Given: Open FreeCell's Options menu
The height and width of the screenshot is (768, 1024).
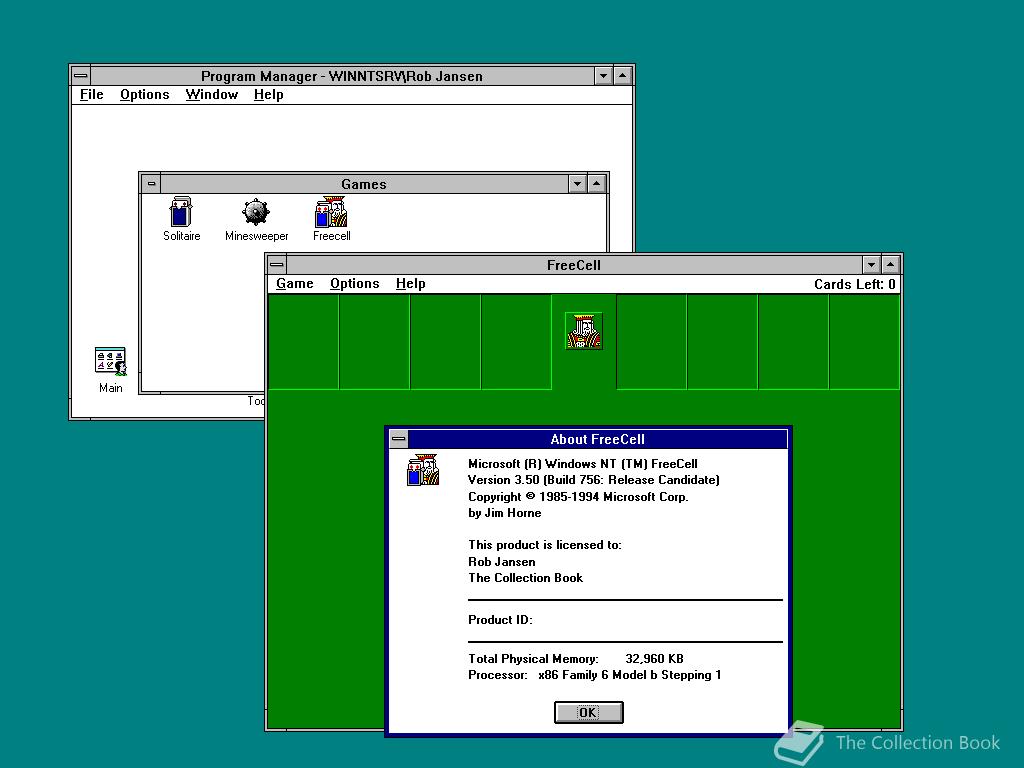Looking at the screenshot, I should (354, 283).
